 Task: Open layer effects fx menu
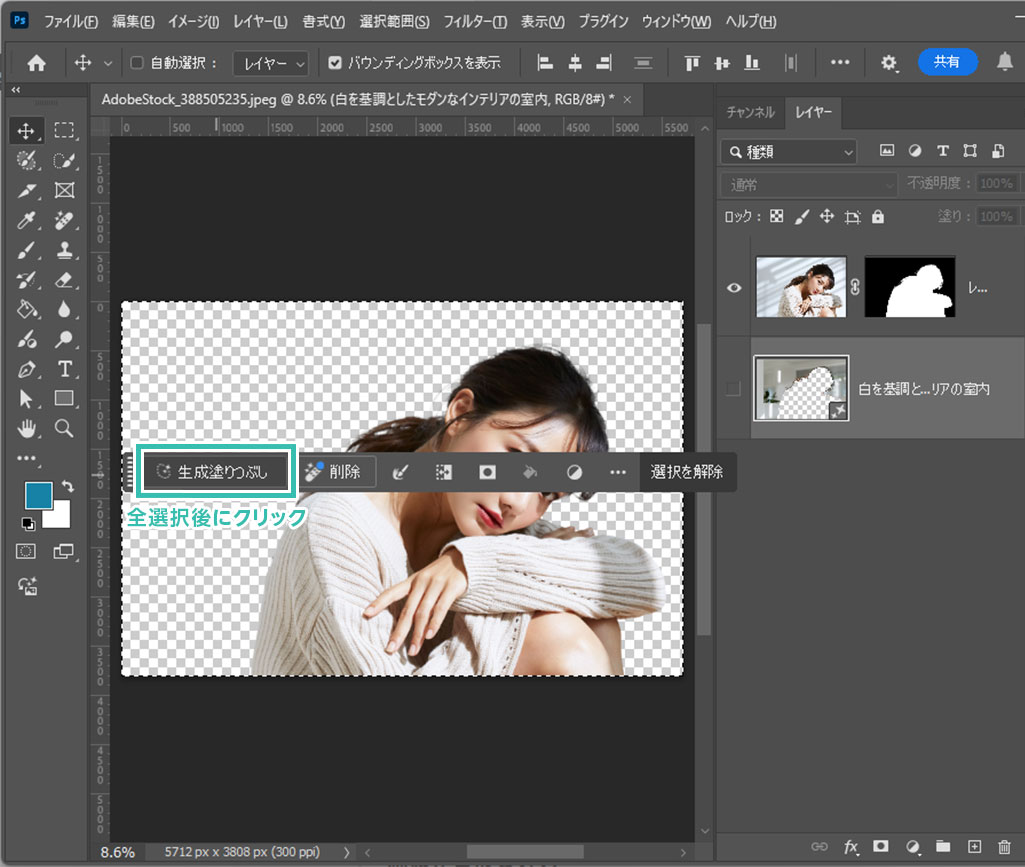coord(850,847)
